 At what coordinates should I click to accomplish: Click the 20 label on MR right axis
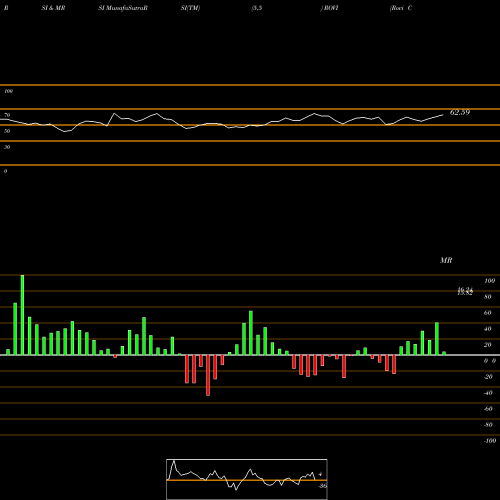(488, 345)
